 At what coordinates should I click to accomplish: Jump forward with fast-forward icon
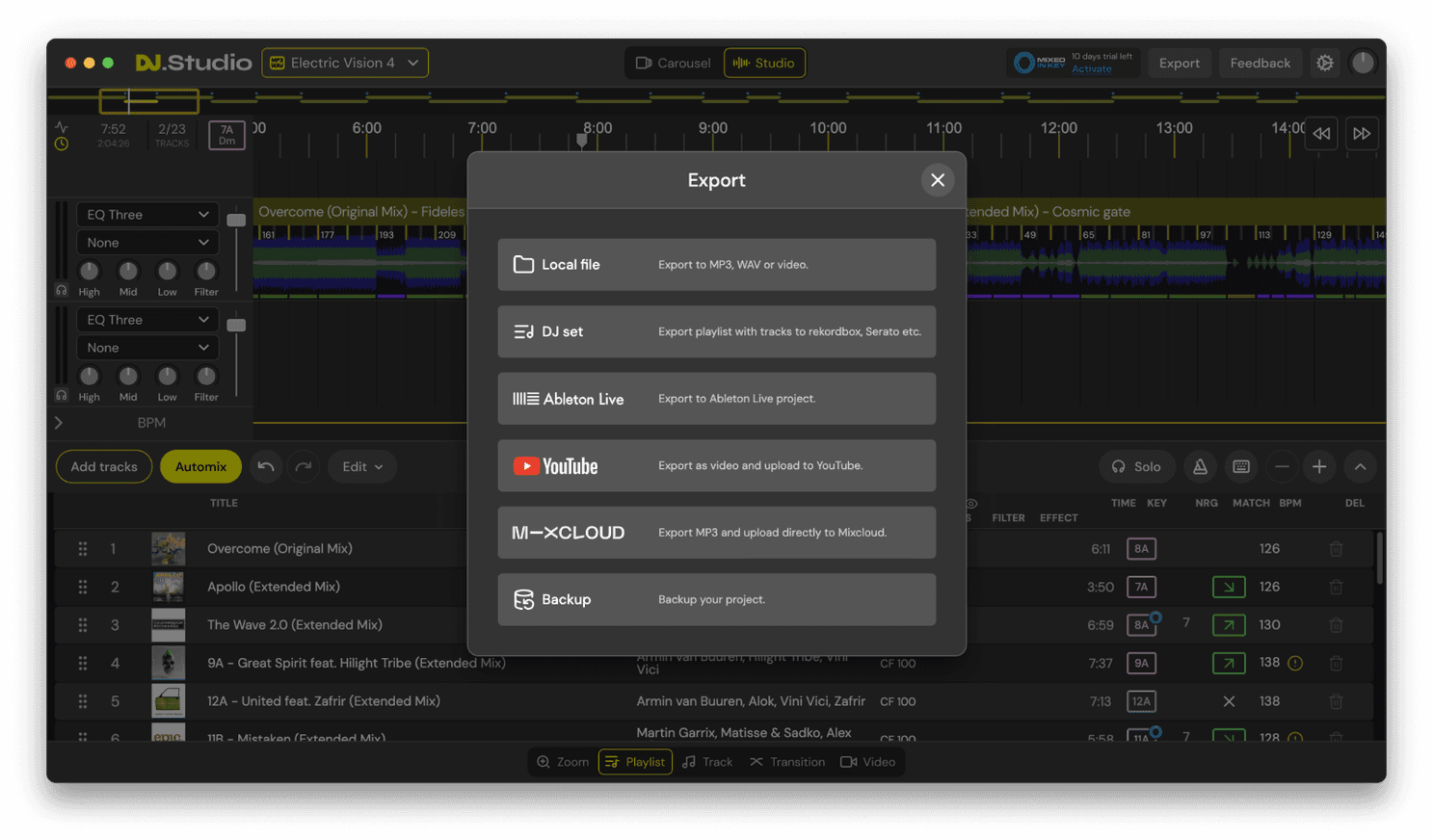click(1361, 134)
